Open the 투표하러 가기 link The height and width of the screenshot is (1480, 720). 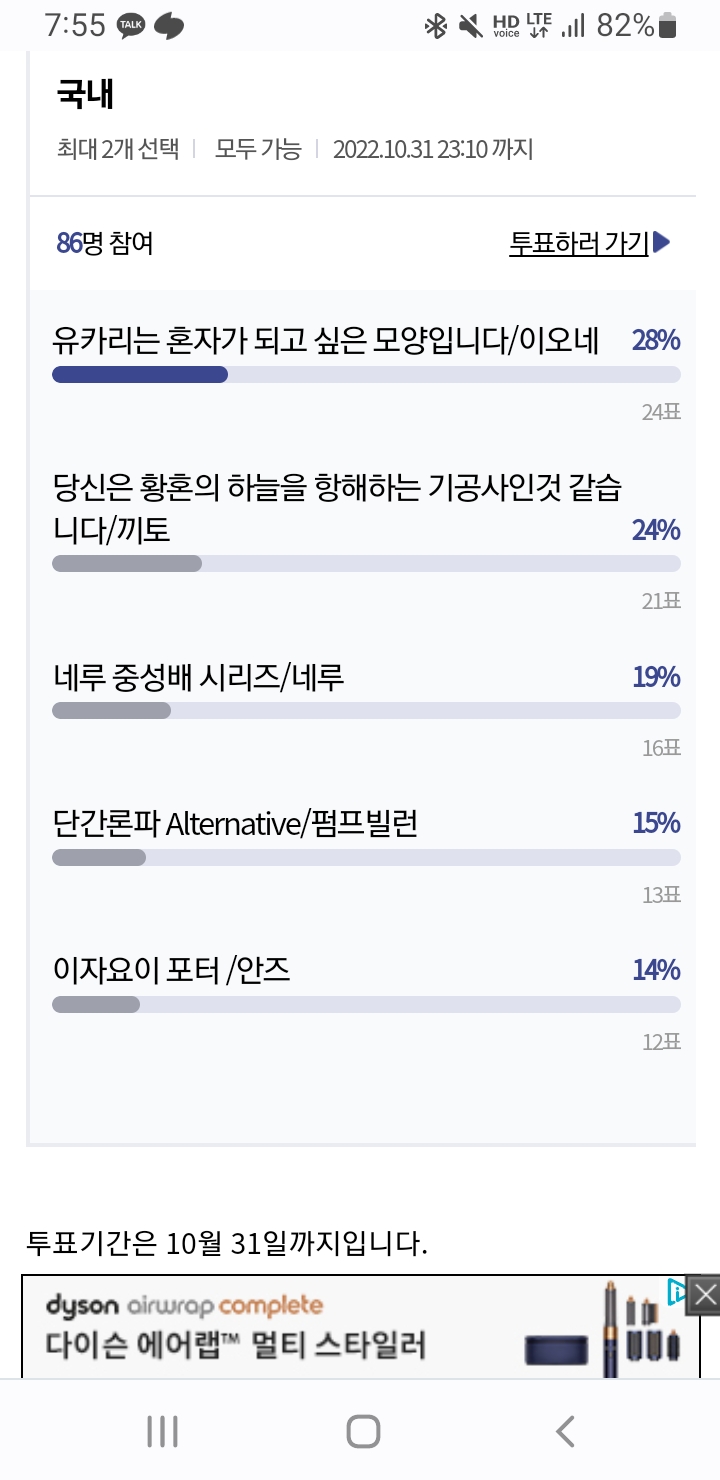click(579, 243)
